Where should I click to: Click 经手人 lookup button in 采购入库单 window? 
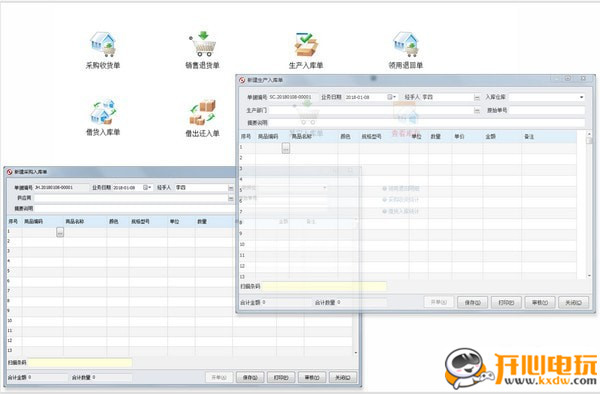click(x=231, y=188)
